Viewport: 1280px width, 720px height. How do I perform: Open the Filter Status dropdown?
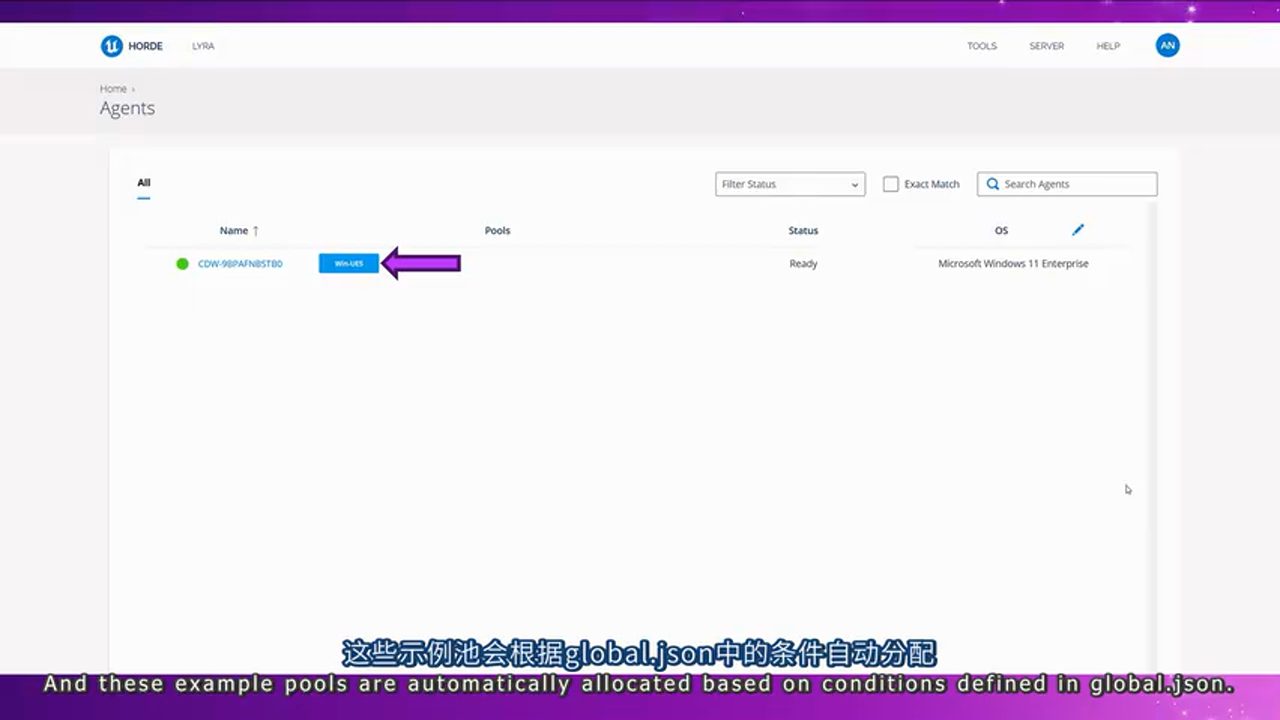[x=790, y=184]
